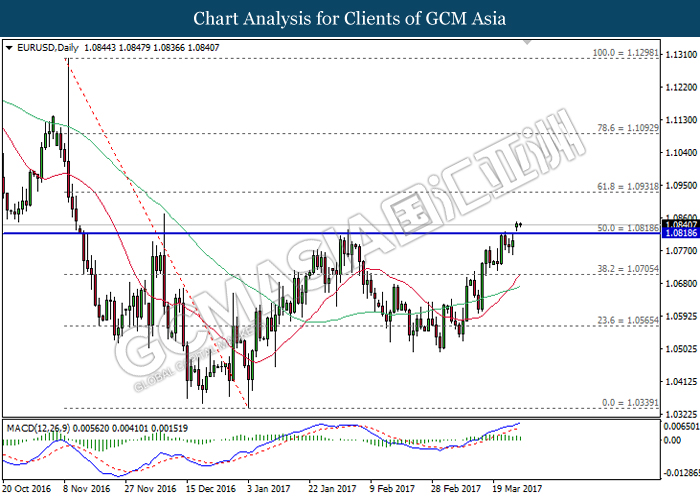The image size is (700, 500).
Task: Click the price axis value 1.04125
Action: coord(681,382)
